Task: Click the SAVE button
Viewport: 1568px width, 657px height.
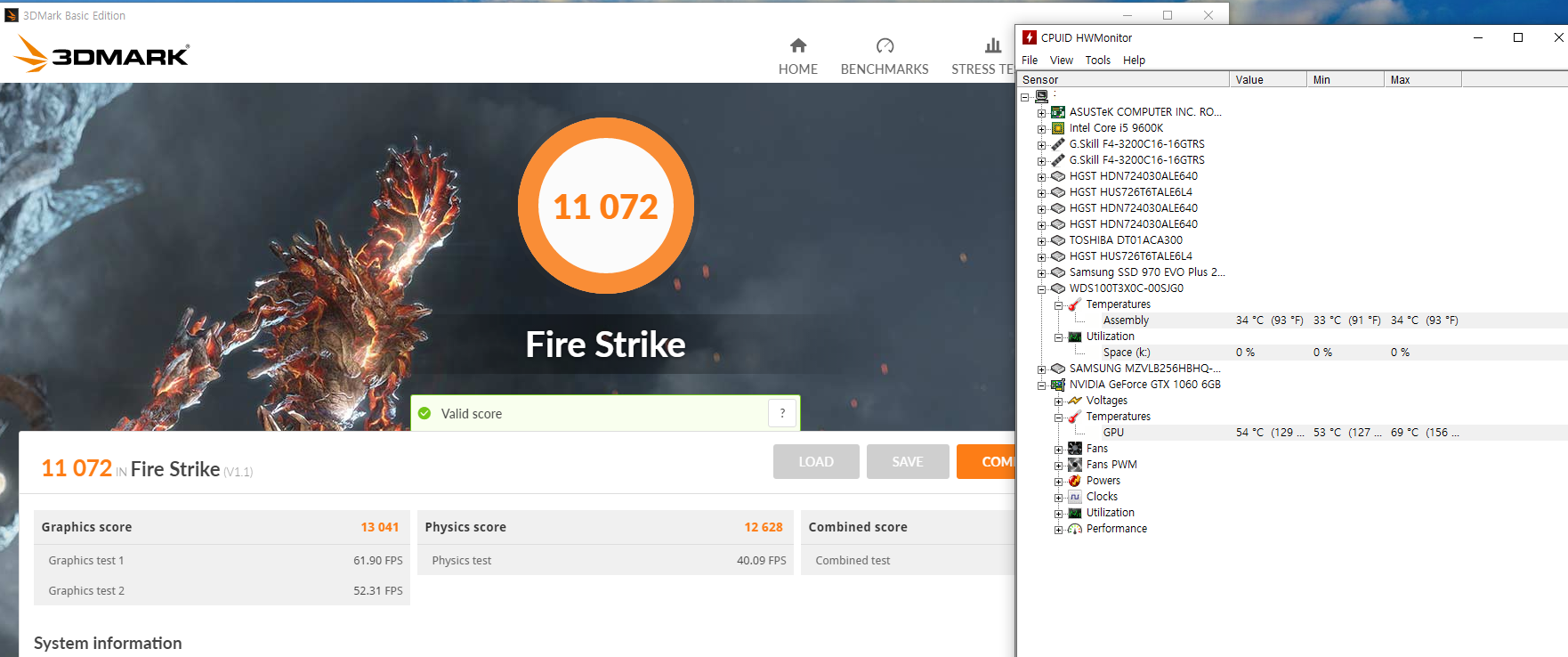Action: 908,461
